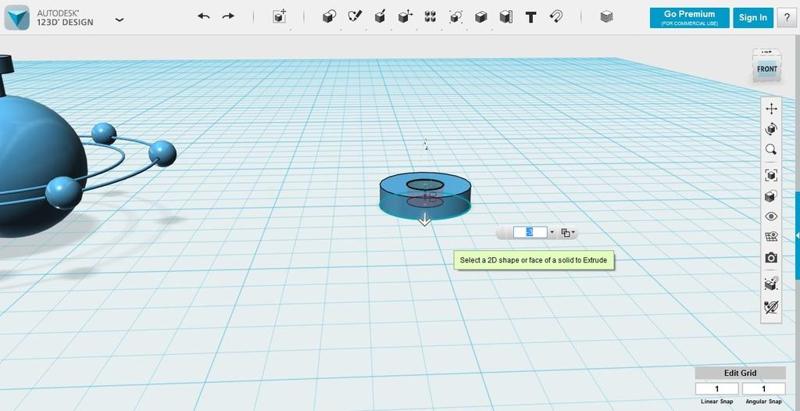This screenshot has width=800, height=411.
Task: Click the Snap magnet tool
Action: [x=557, y=17]
